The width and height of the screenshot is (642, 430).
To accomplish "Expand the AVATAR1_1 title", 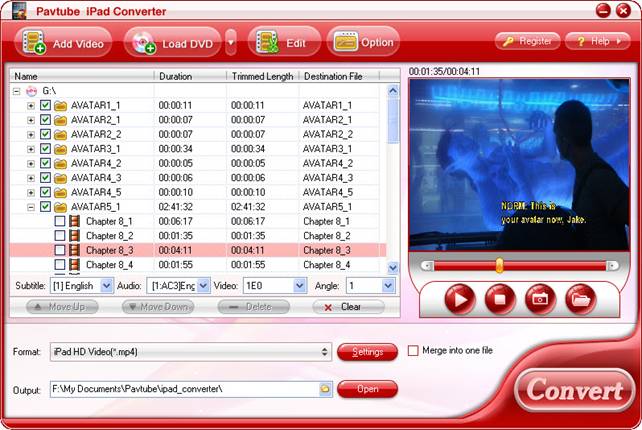I will click(x=31, y=106).
